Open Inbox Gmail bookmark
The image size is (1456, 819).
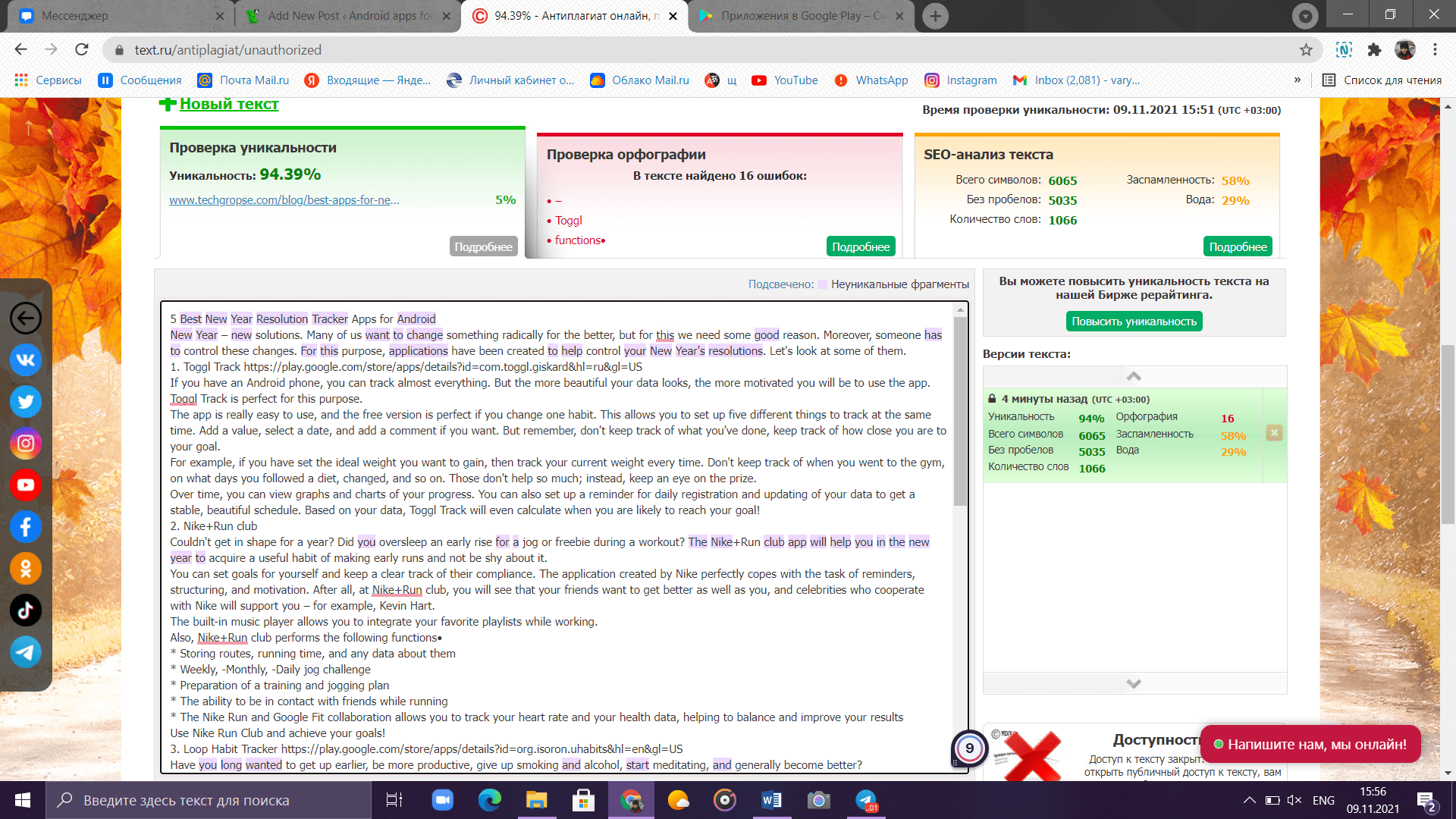1076,80
